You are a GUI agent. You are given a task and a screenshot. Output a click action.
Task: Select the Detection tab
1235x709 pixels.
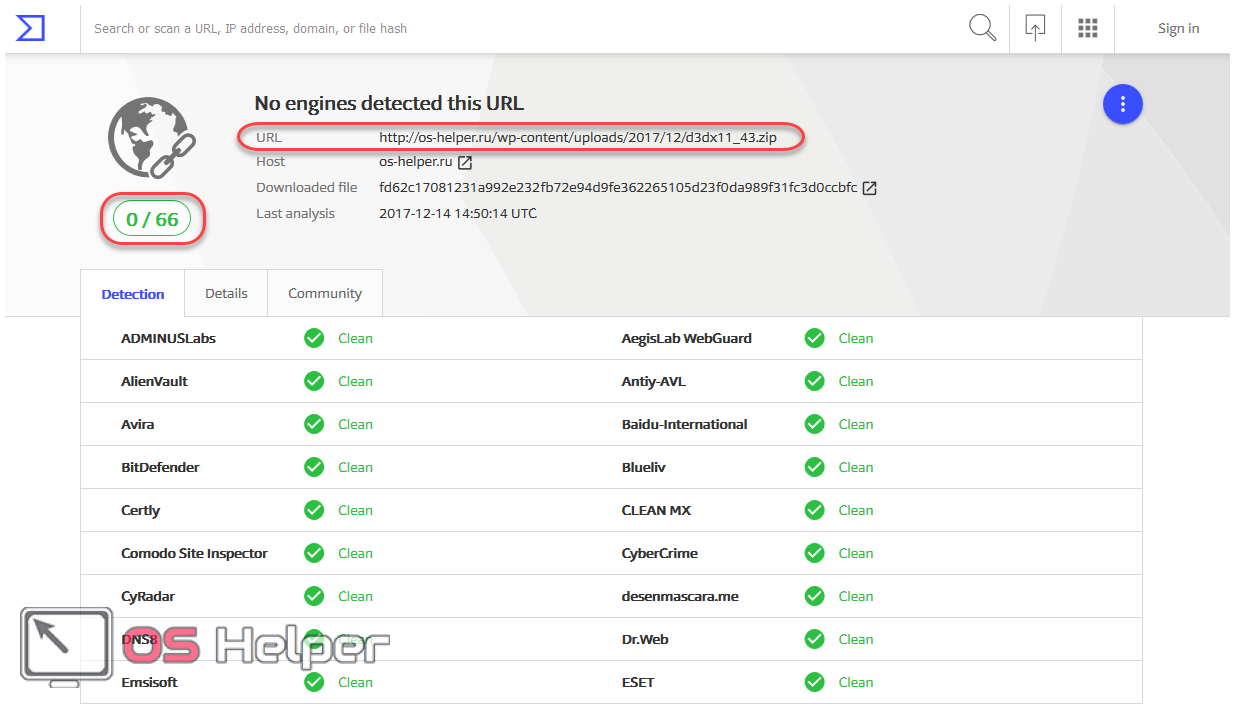133,294
